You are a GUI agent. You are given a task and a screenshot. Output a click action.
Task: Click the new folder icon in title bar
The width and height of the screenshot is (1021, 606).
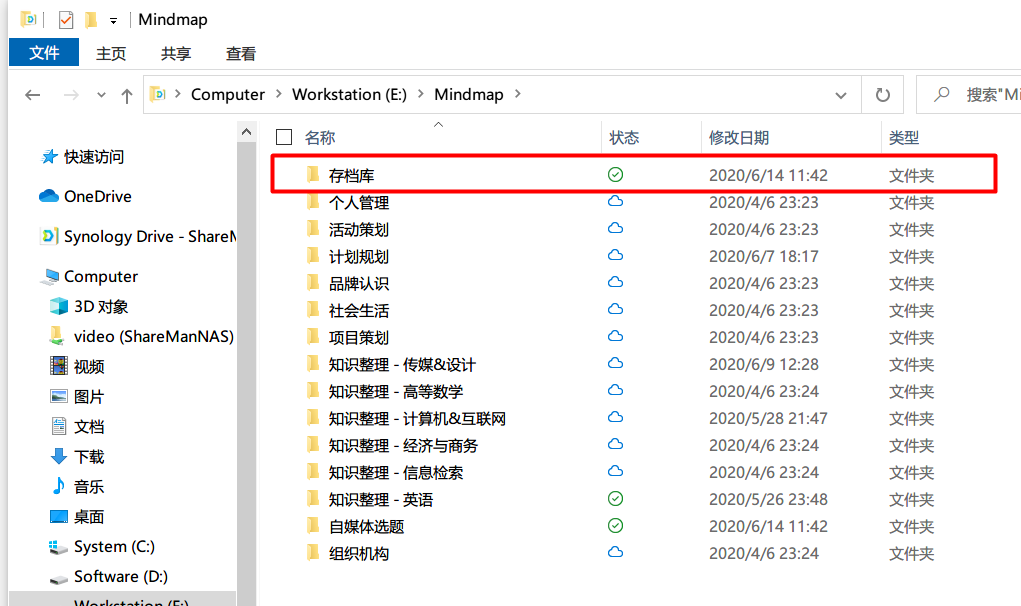pos(91,20)
